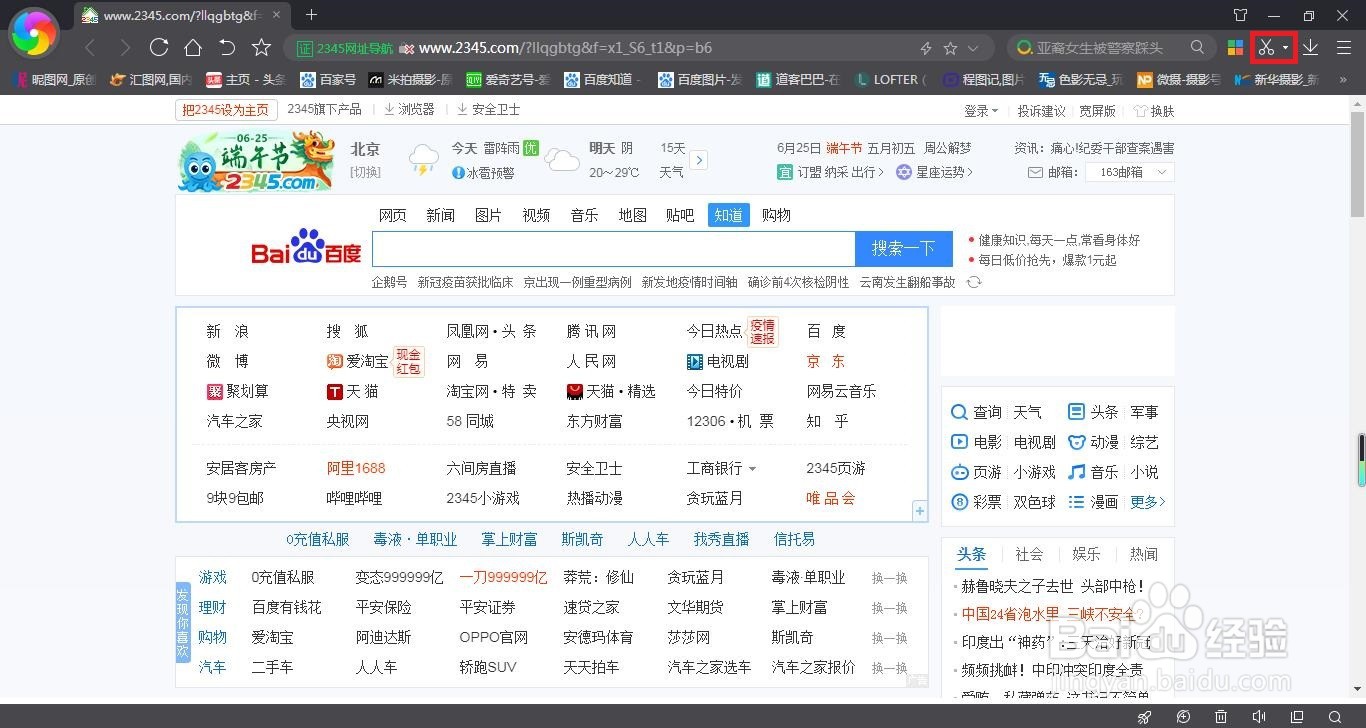Refresh hot search suggestions icon
This screenshot has width=1366, height=728.
(973, 282)
